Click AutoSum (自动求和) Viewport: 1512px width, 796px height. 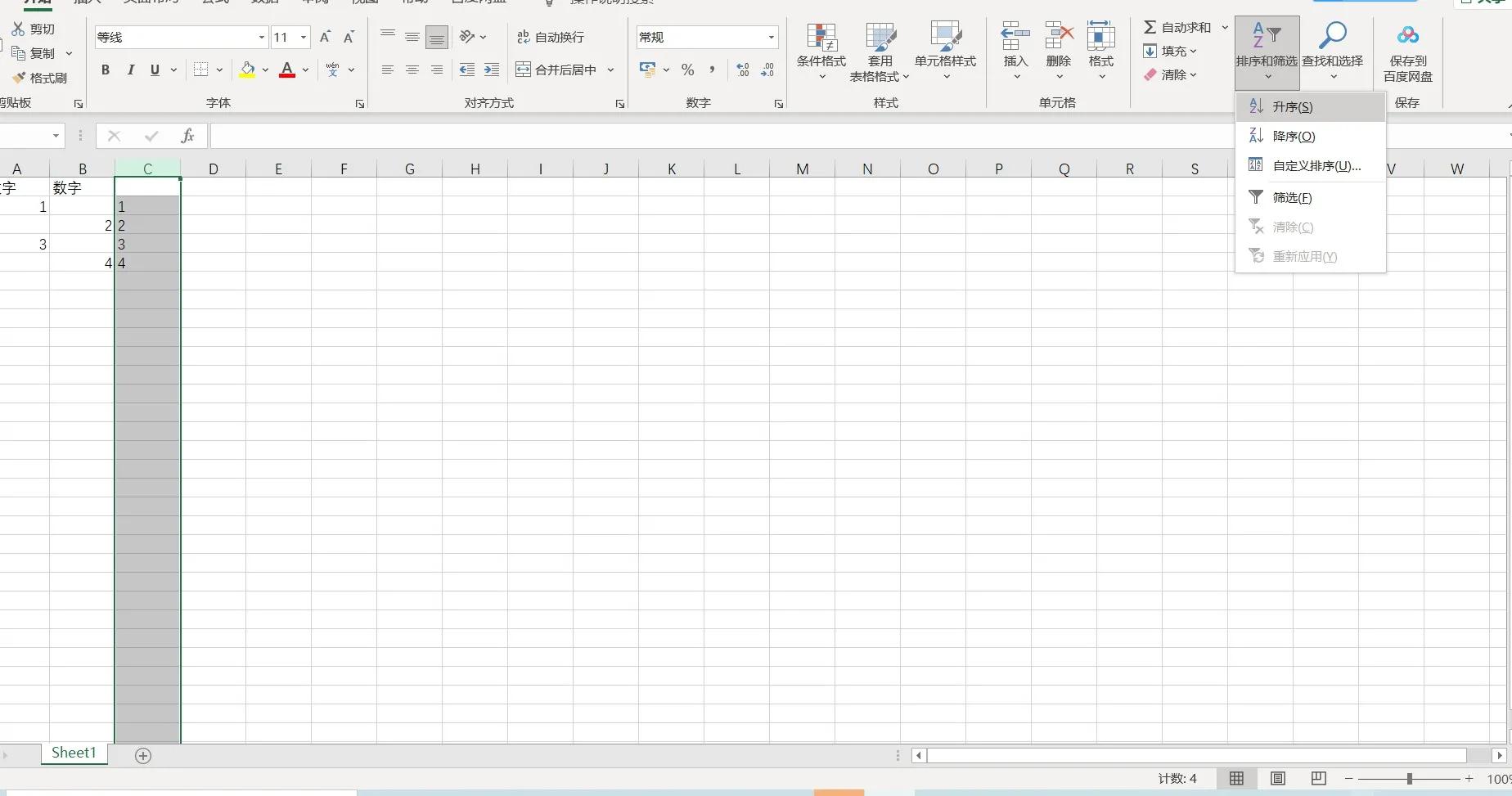[1177, 27]
